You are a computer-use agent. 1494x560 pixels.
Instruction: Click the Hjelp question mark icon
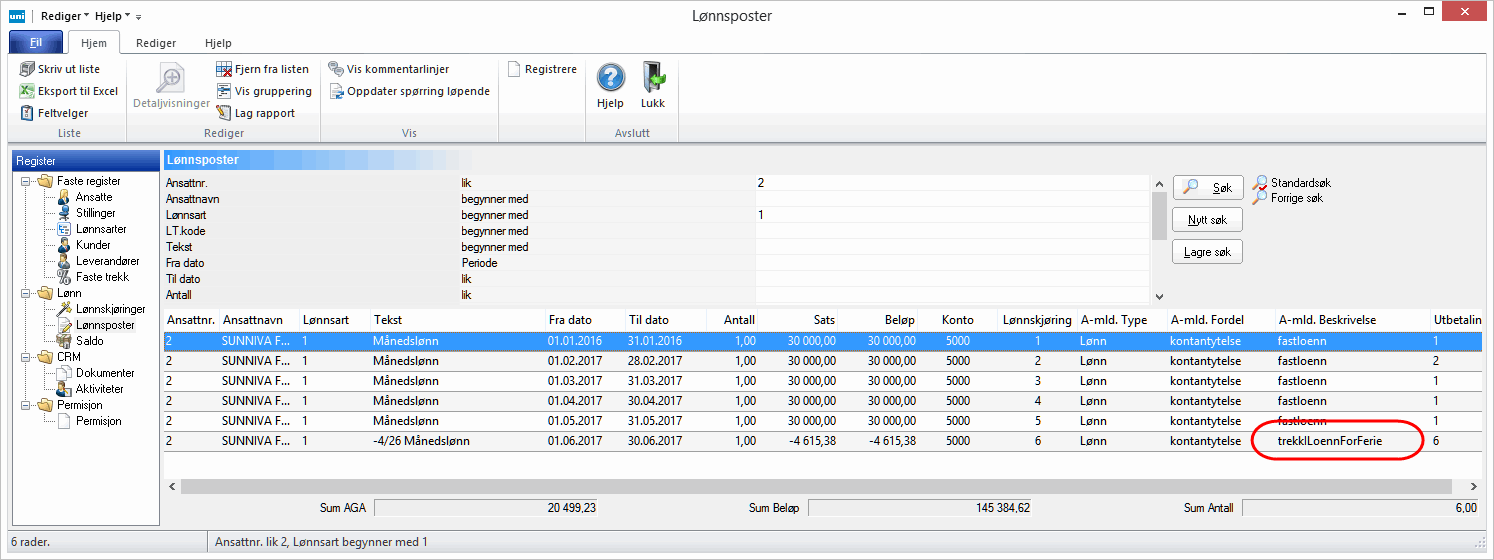click(610, 77)
